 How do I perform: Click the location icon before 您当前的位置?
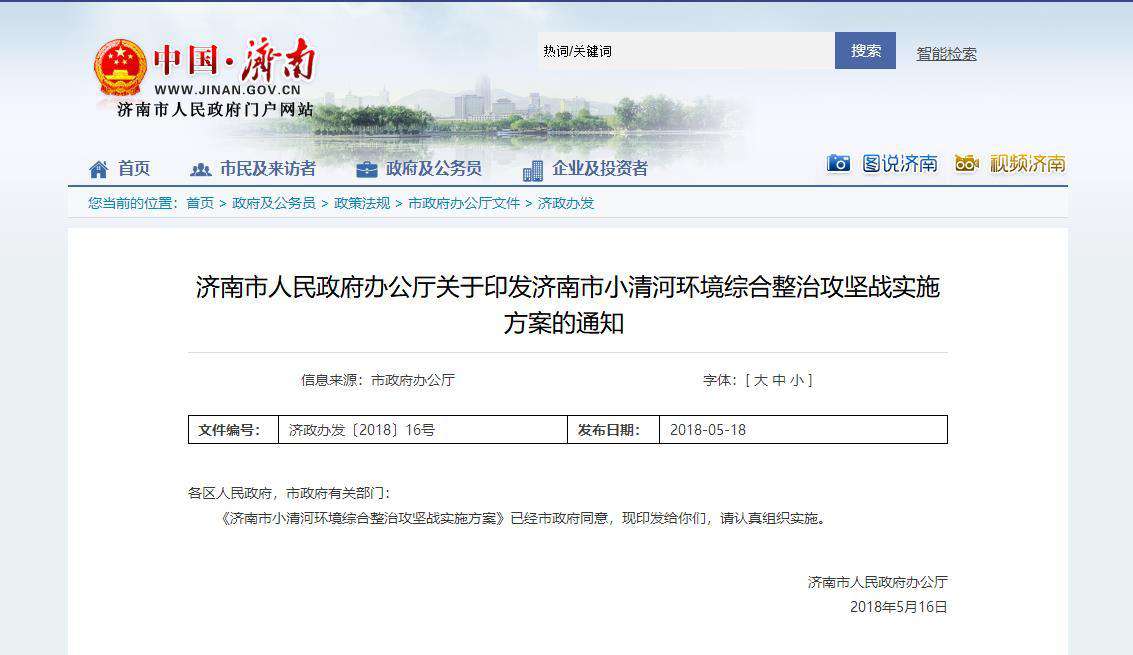pos(80,204)
